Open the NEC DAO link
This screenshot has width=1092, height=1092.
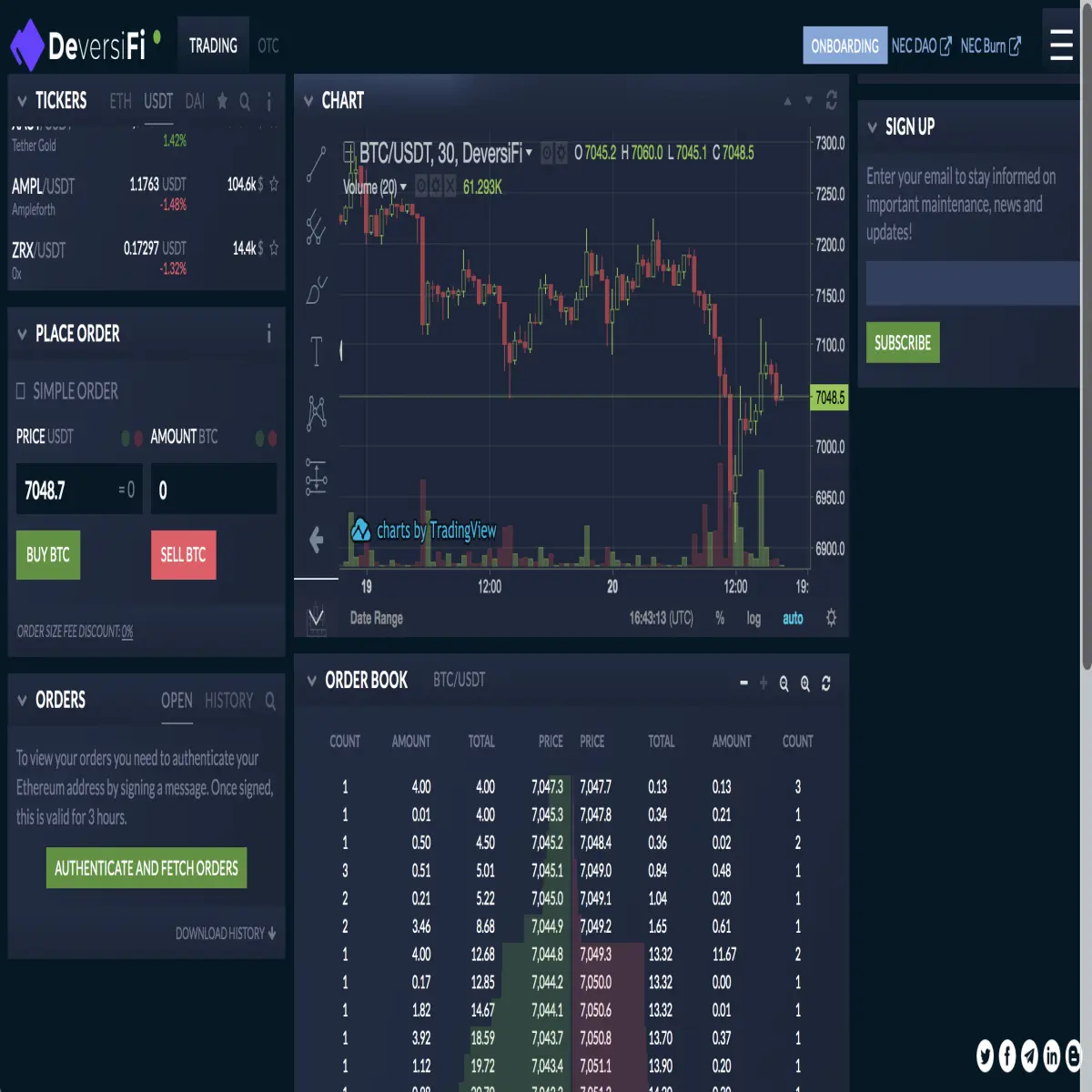pyautogui.click(x=921, y=45)
